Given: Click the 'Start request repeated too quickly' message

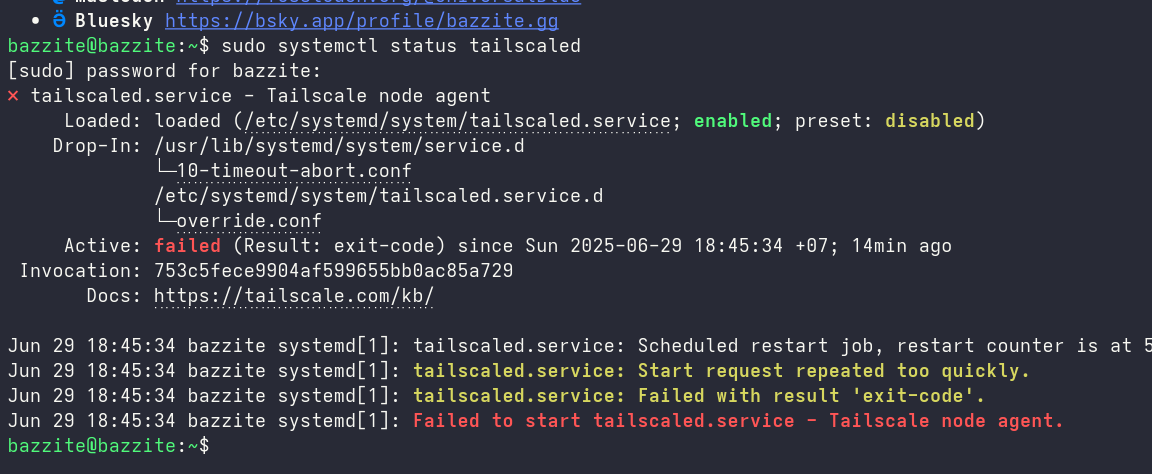Looking at the screenshot, I should click(721, 371).
